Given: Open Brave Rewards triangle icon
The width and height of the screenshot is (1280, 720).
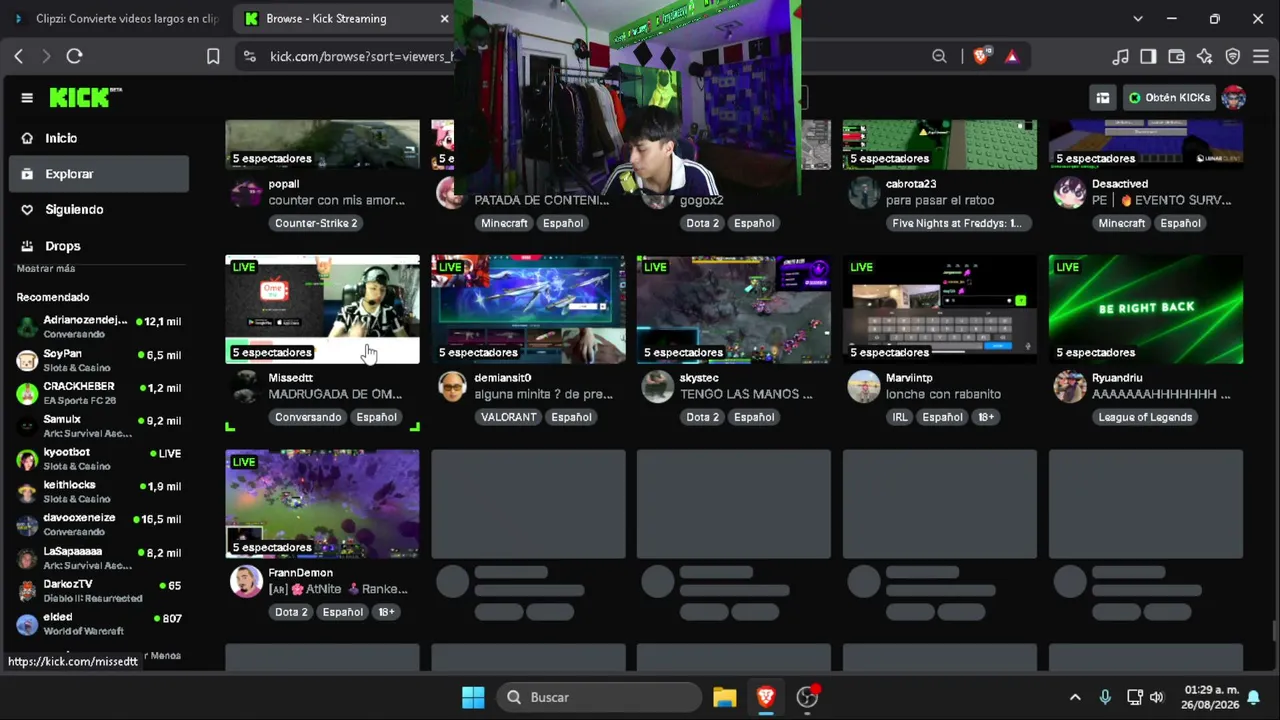Looking at the screenshot, I should 1012,57.
